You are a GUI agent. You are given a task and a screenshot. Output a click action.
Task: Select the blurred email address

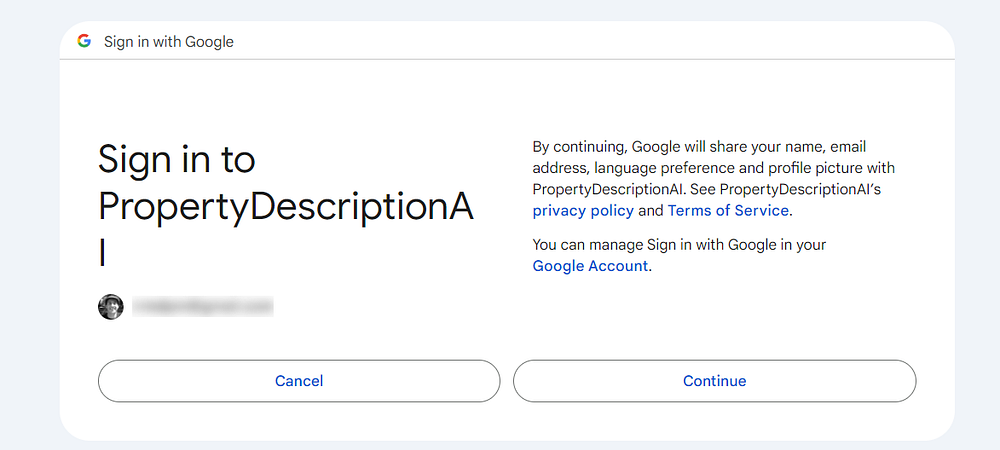(x=203, y=307)
